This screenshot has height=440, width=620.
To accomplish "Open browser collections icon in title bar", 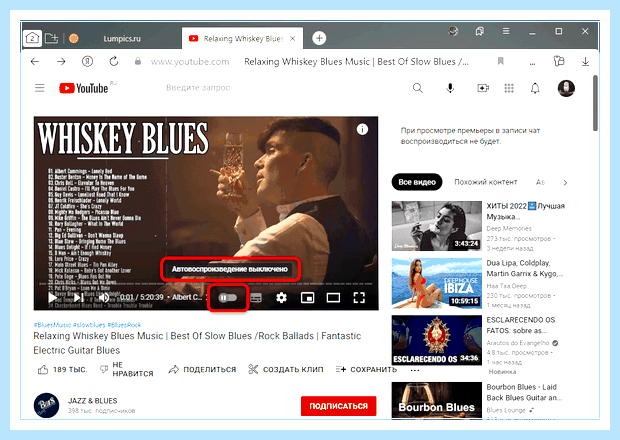I will click(x=480, y=31).
